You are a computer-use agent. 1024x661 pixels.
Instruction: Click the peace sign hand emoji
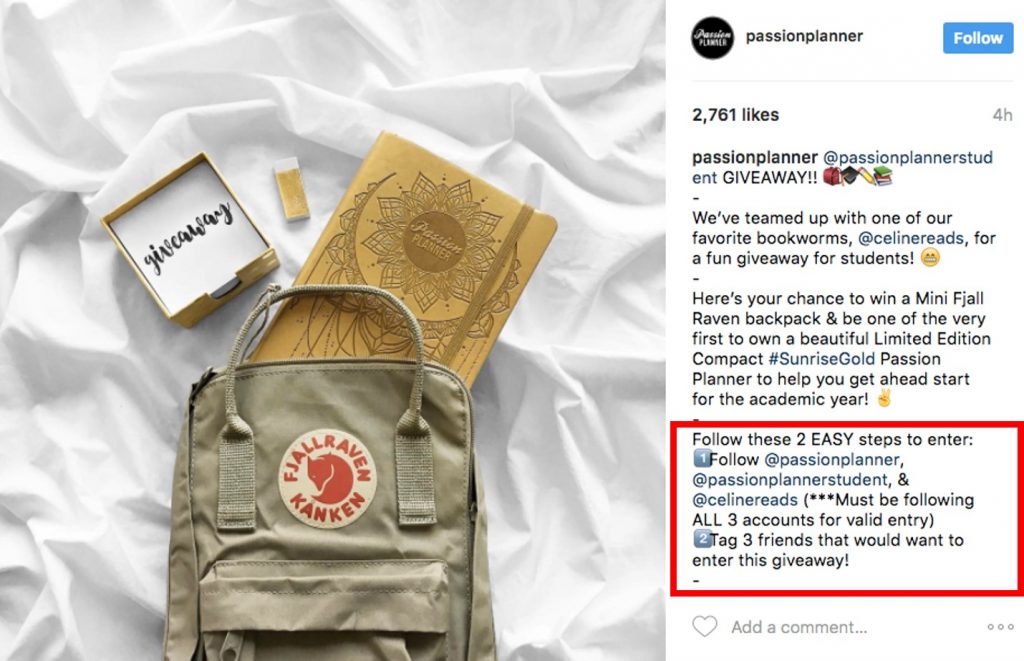(884, 398)
